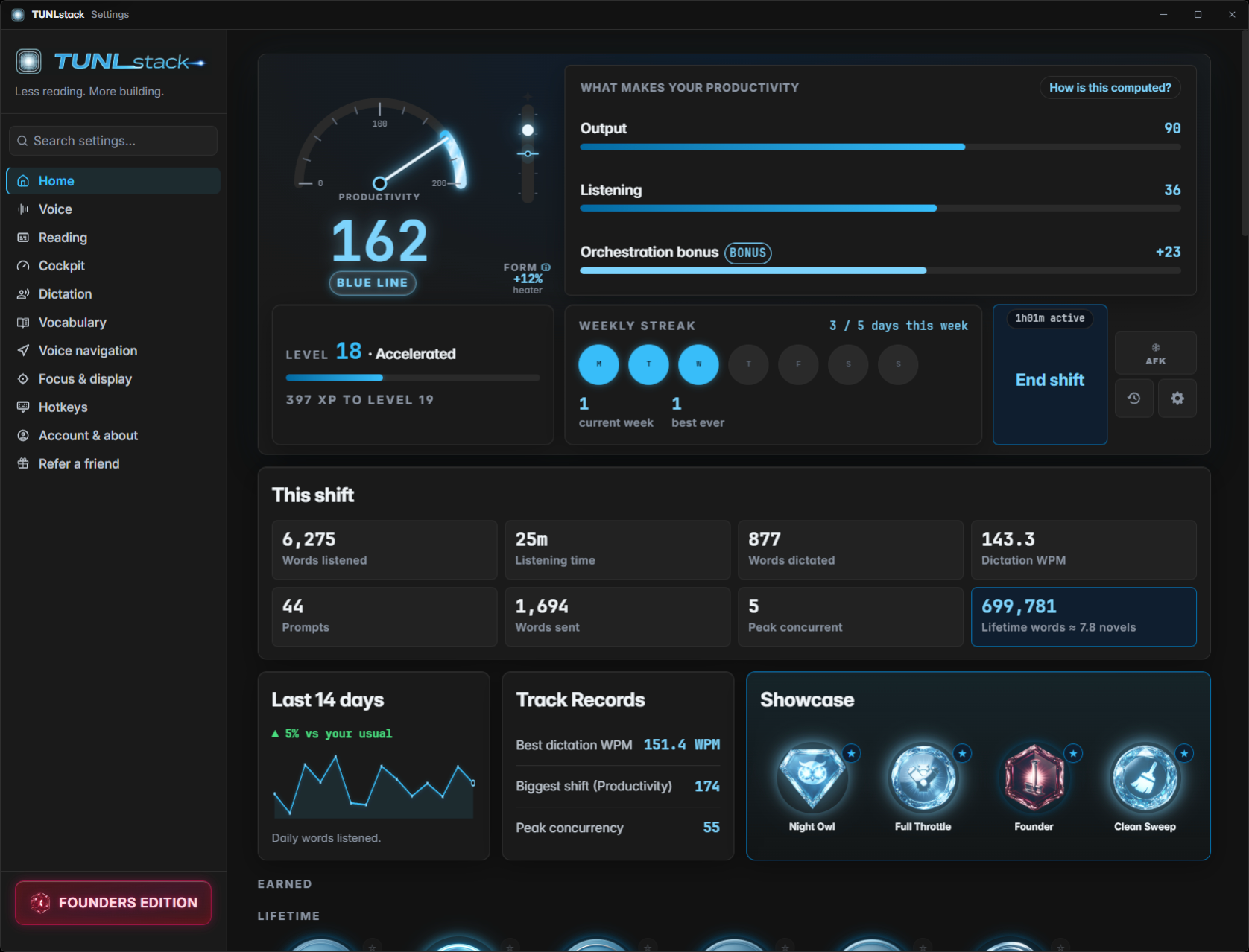The image size is (1249, 952).
Task: Focus the Search settings field
Action: (x=113, y=141)
